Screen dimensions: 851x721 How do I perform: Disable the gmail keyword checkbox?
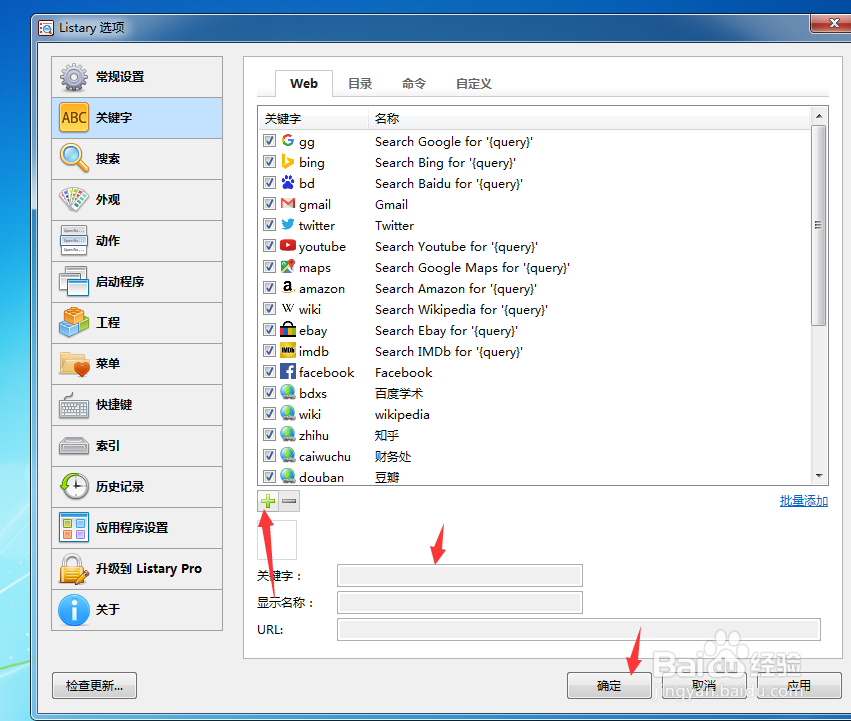coord(269,204)
